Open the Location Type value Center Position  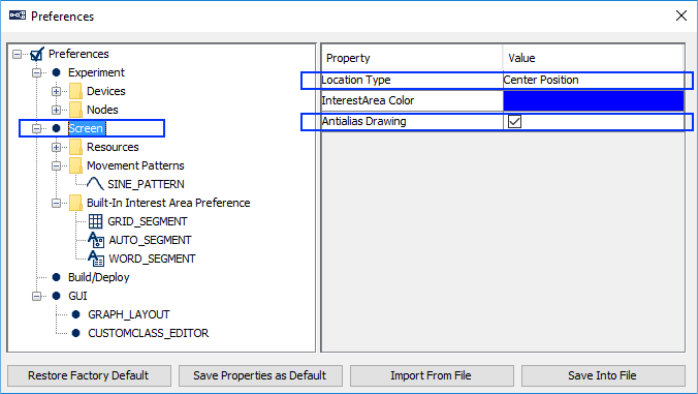point(593,80)
